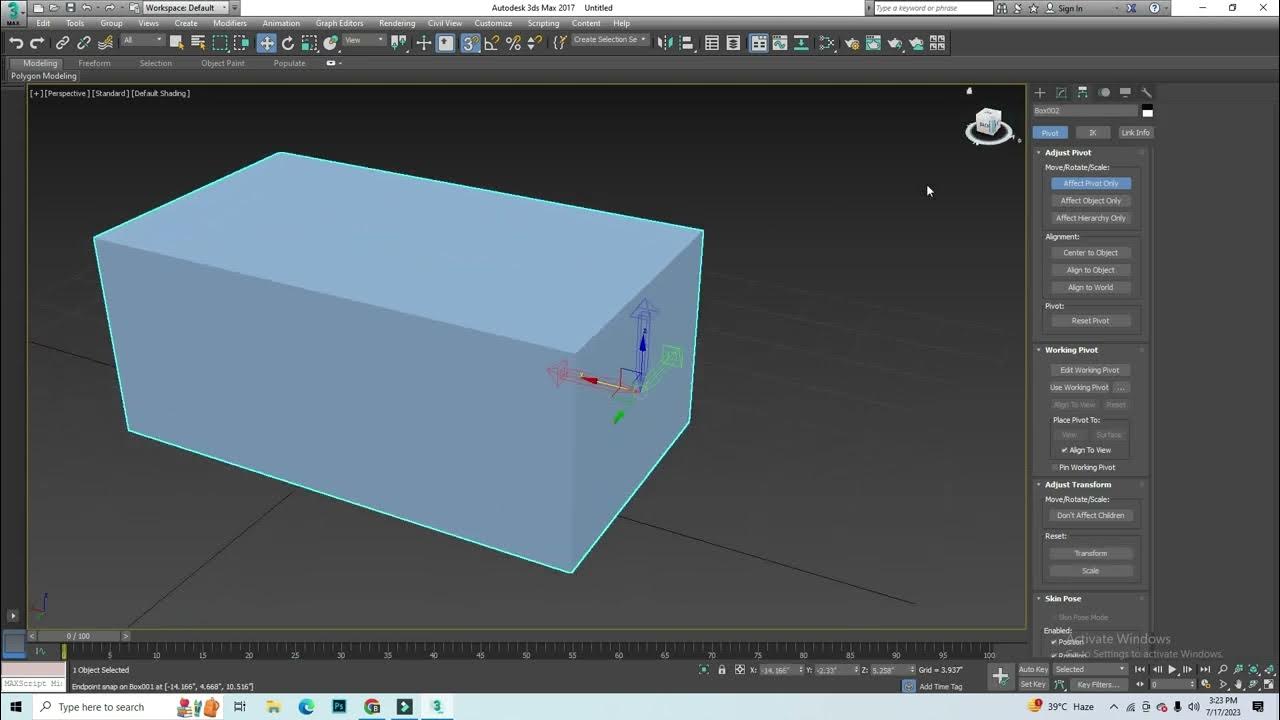
Task: Open the Workspace: Default dropdown
Action: (x=187, y=8)
